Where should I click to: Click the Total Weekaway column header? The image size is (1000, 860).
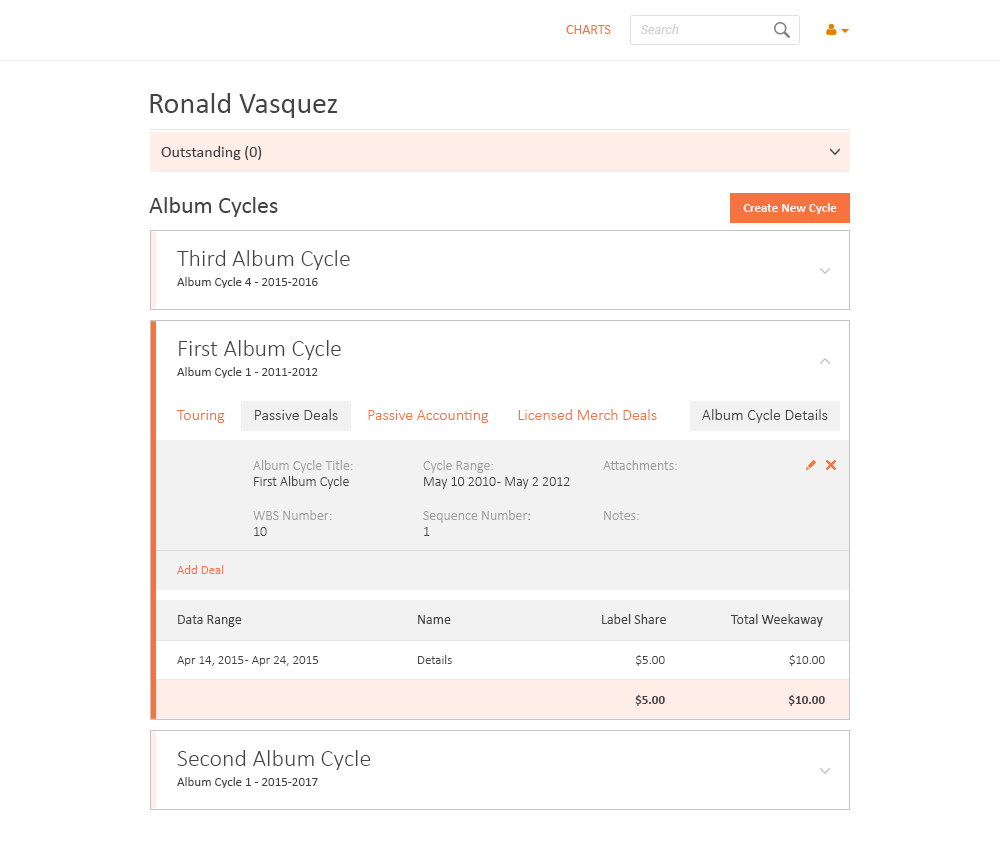point(777,620)
